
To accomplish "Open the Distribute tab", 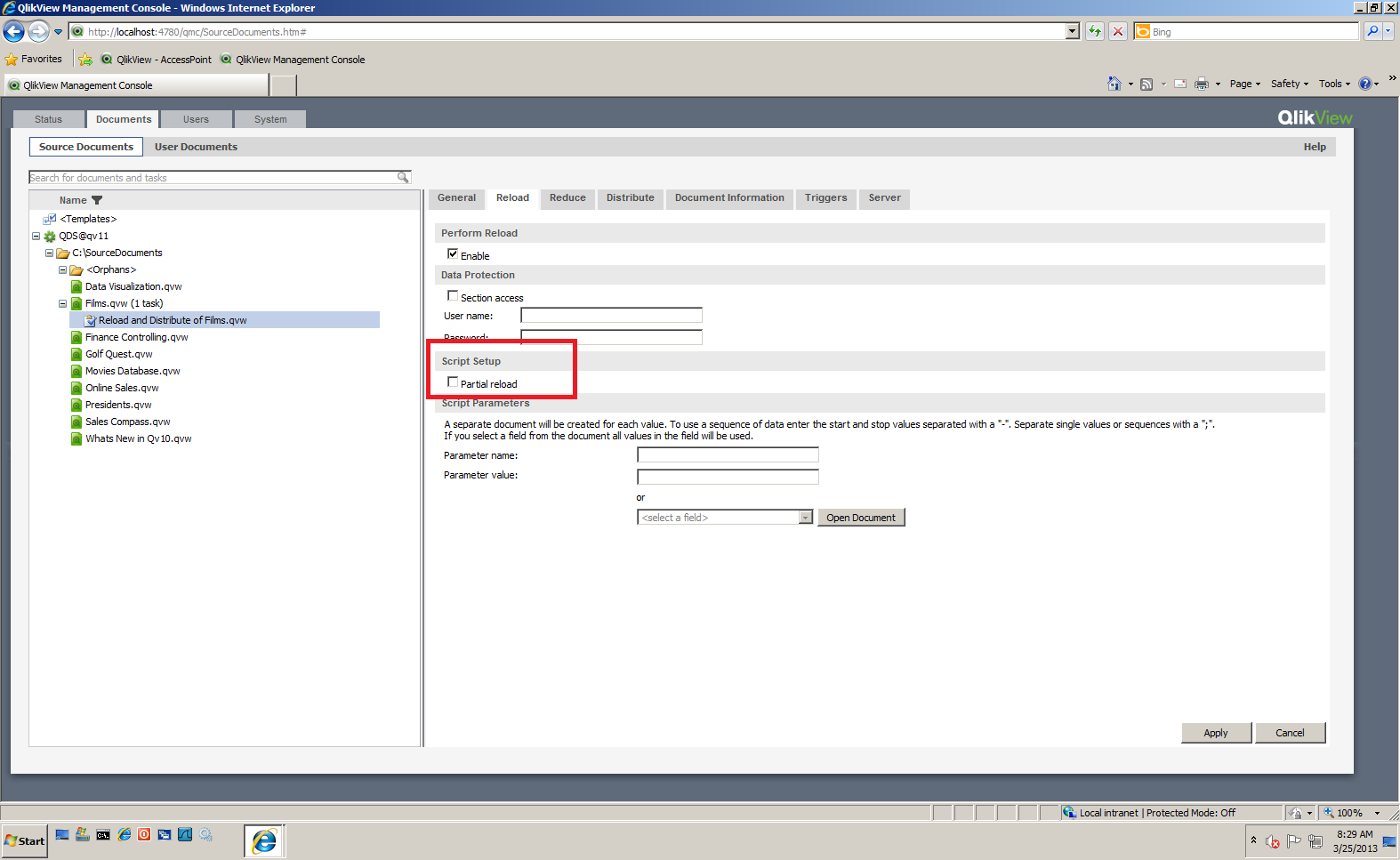I will coord(631,198).
